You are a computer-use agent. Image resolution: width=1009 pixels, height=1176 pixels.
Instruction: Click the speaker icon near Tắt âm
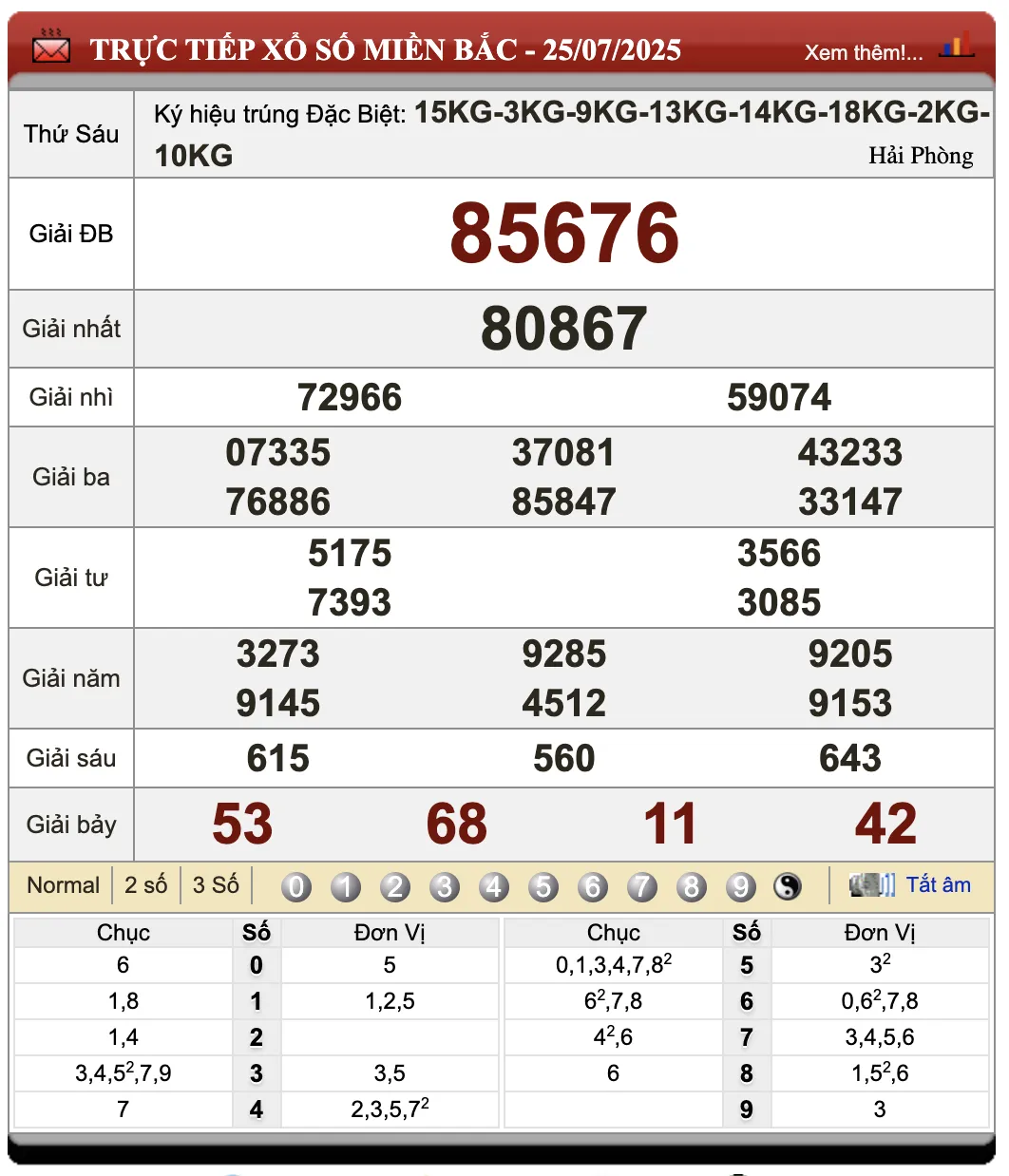[870, 884]
